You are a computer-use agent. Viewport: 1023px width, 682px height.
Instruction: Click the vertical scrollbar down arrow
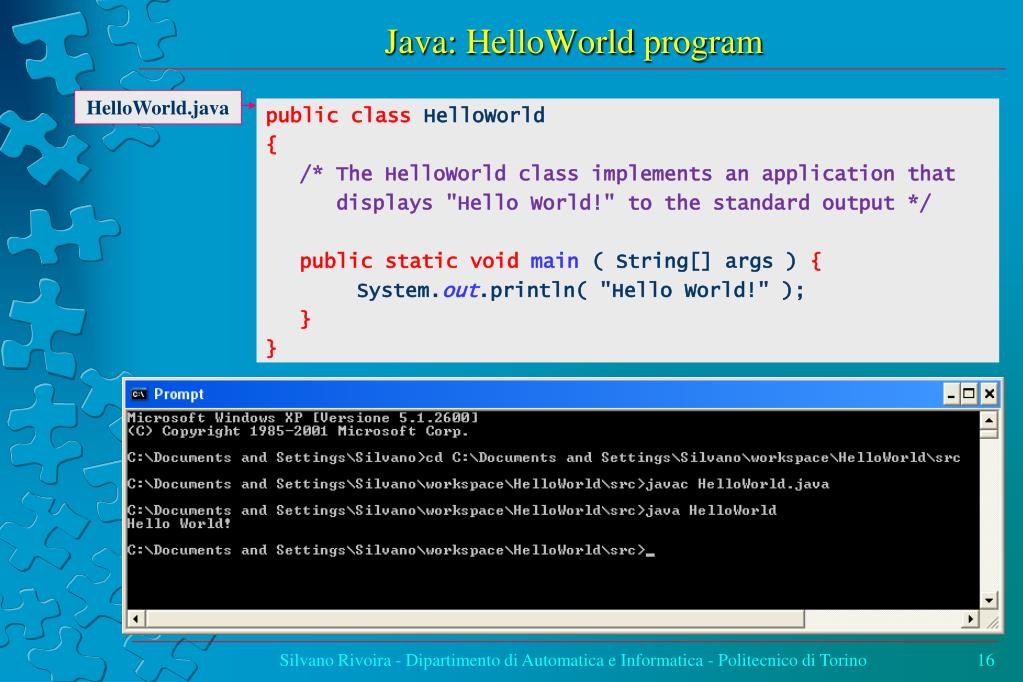pyautogui.click(x=988, y=600)
